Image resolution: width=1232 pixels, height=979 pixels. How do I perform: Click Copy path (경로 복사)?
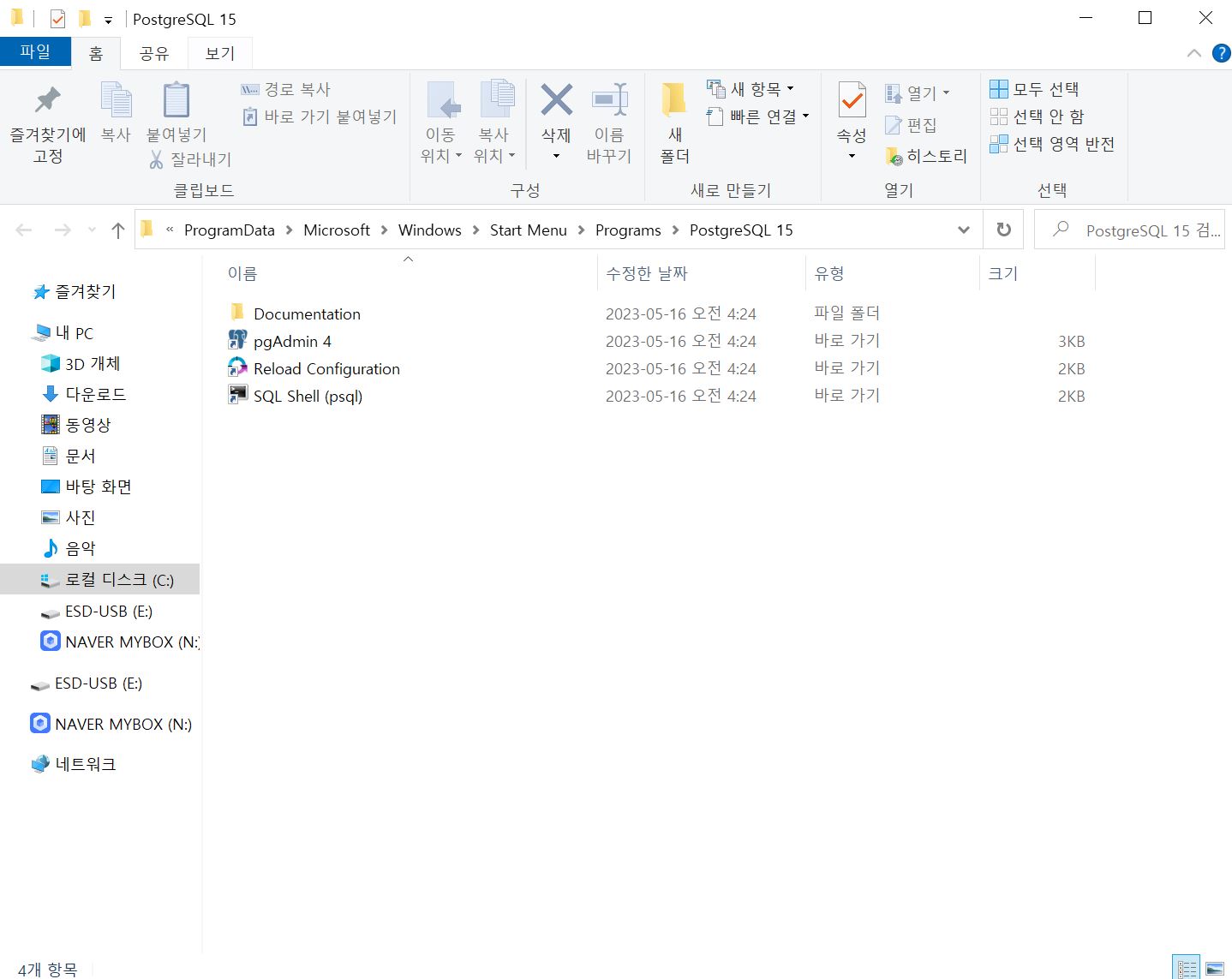coord(285,89)
